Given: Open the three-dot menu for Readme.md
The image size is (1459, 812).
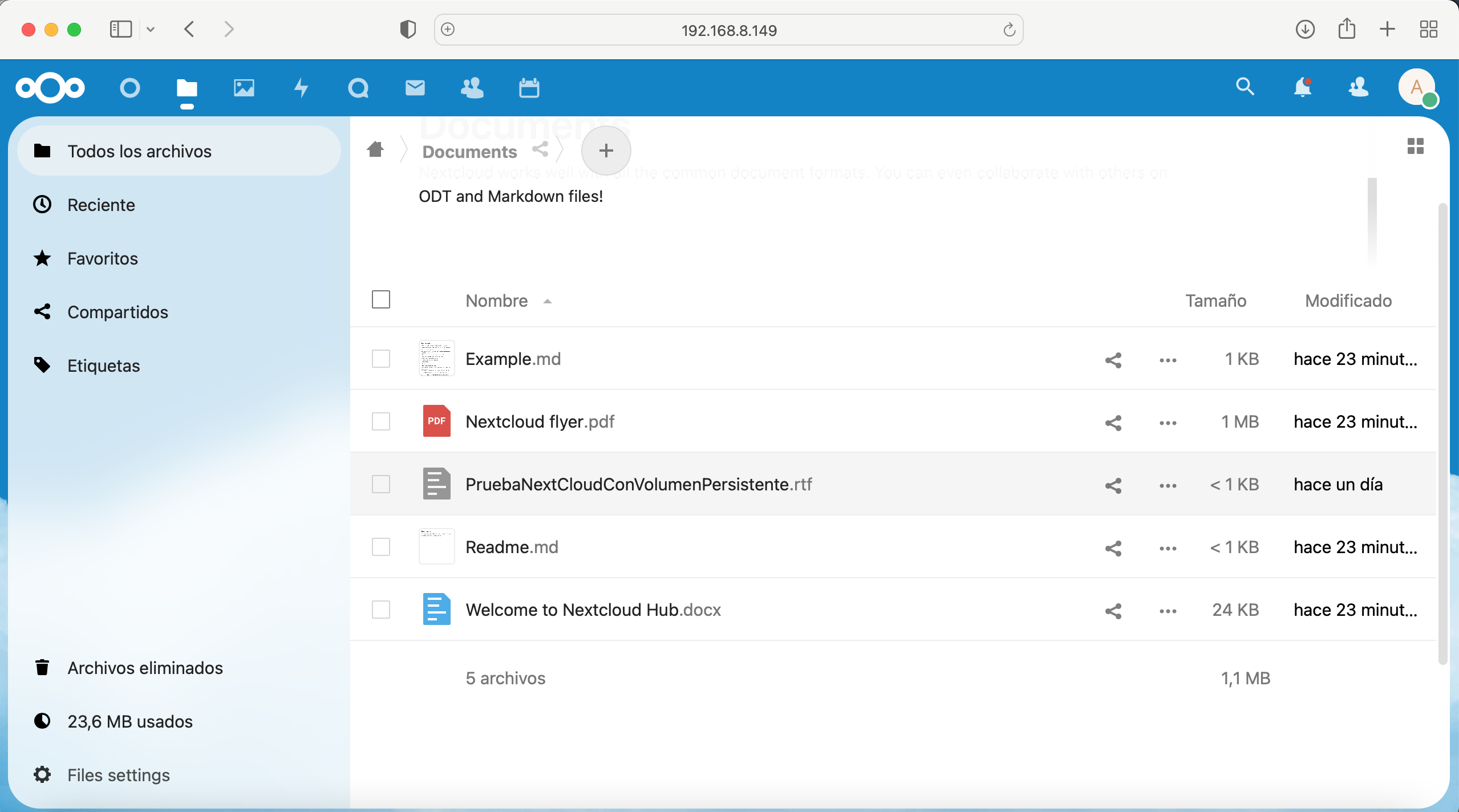Looking at the screenshot, I should [x=1168, y=549].
